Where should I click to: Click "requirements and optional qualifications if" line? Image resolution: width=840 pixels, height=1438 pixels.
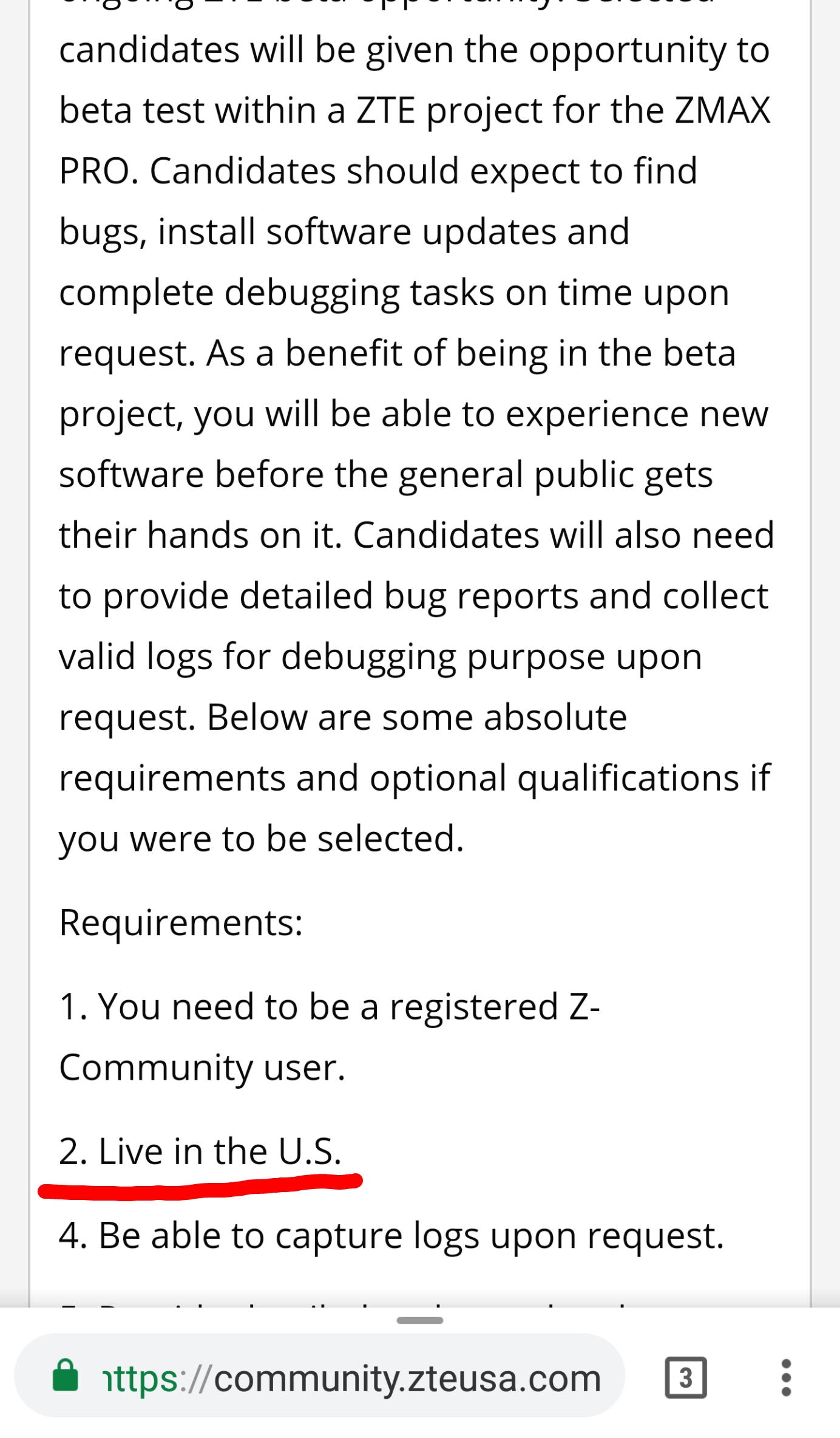pos(415,779)
